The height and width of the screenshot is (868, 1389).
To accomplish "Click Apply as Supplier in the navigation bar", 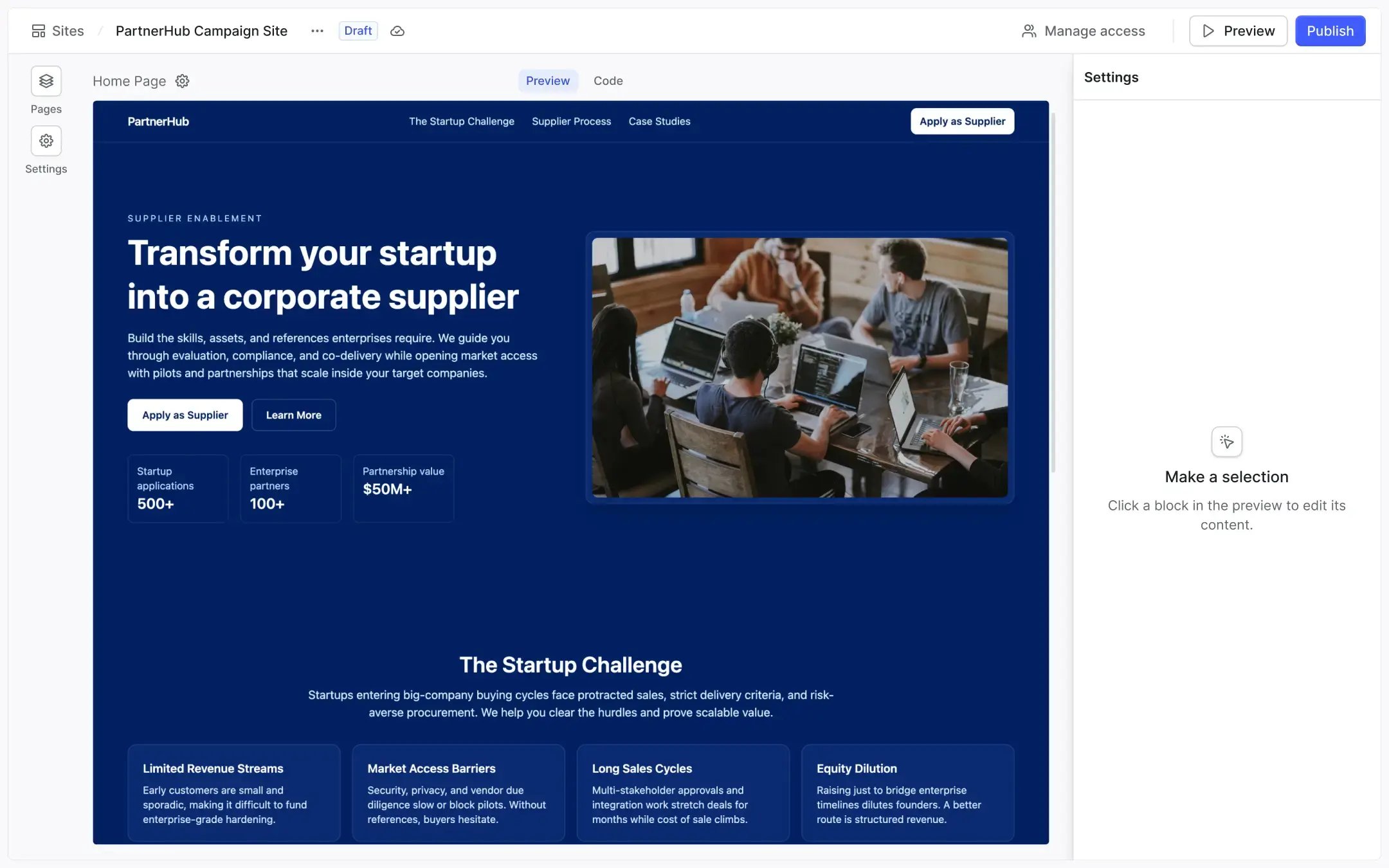I will pyautogui.click(x=962, y=121).
